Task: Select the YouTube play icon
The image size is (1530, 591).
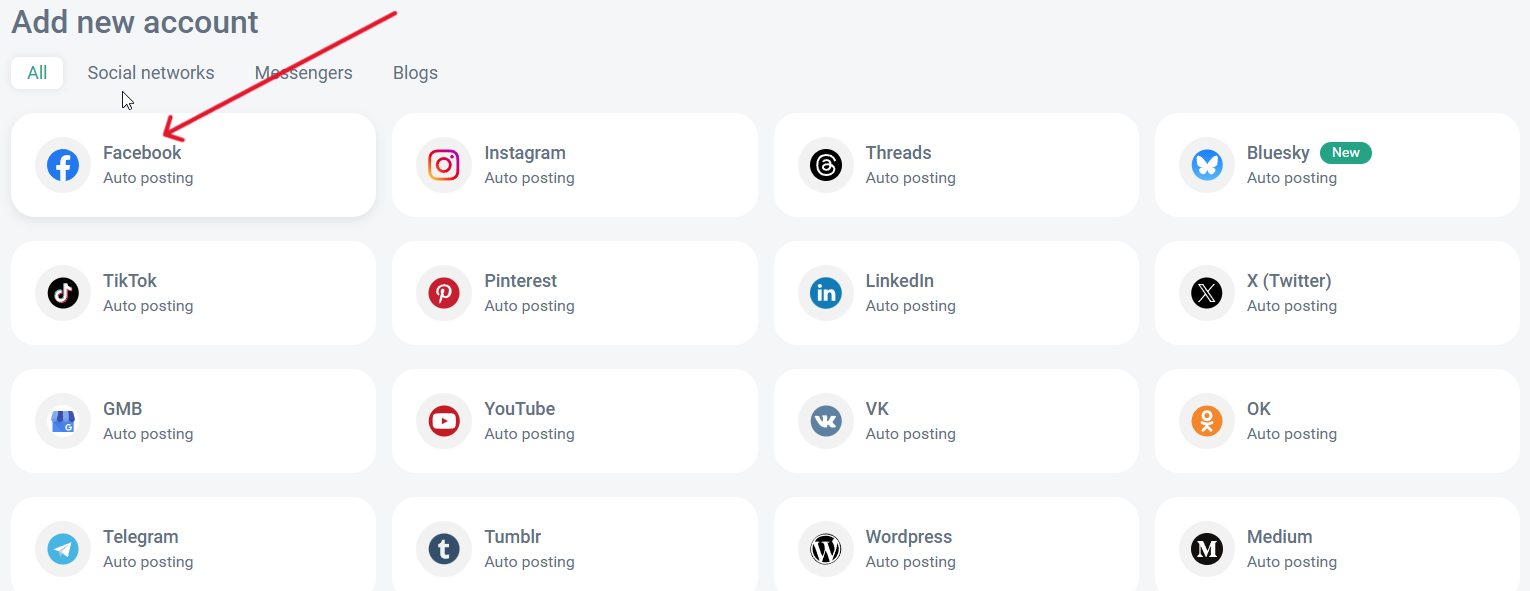Action: click(444, 421)
